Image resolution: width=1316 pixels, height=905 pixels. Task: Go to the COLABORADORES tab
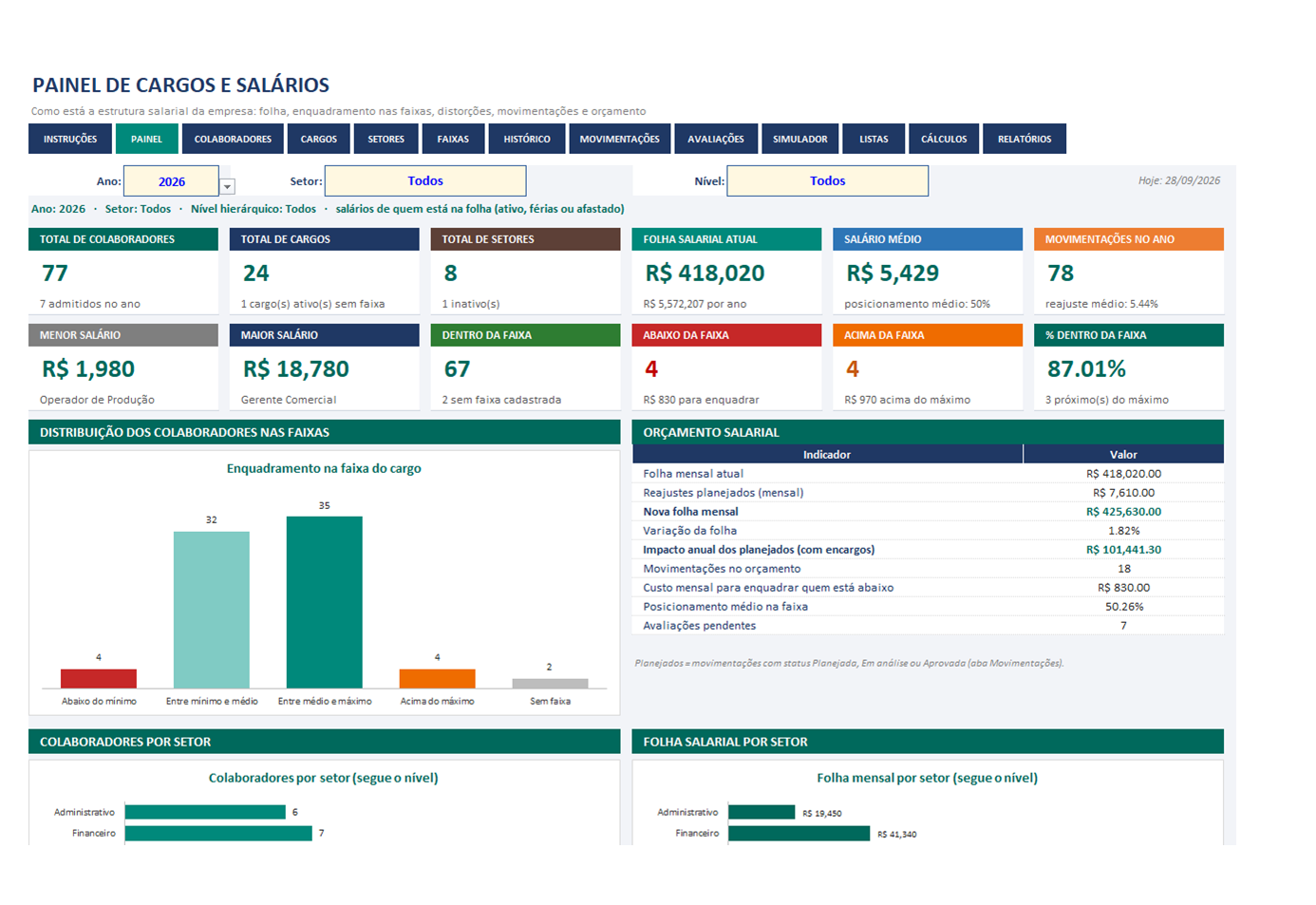[x=233, y=139]
